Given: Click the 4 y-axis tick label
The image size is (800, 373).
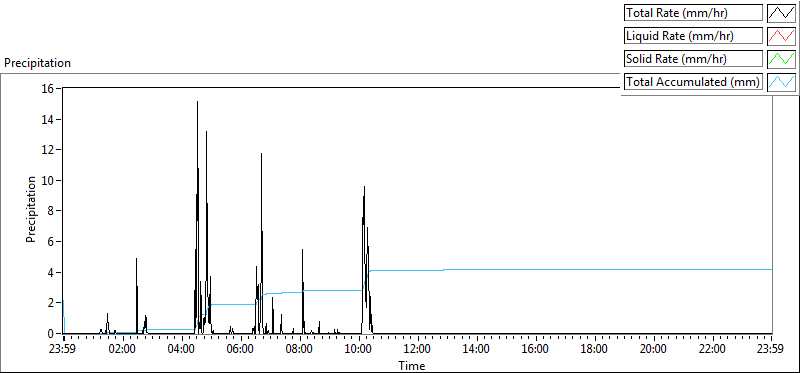Looking at the screenshot, I should pyautogui.click(x=52, y=272).
